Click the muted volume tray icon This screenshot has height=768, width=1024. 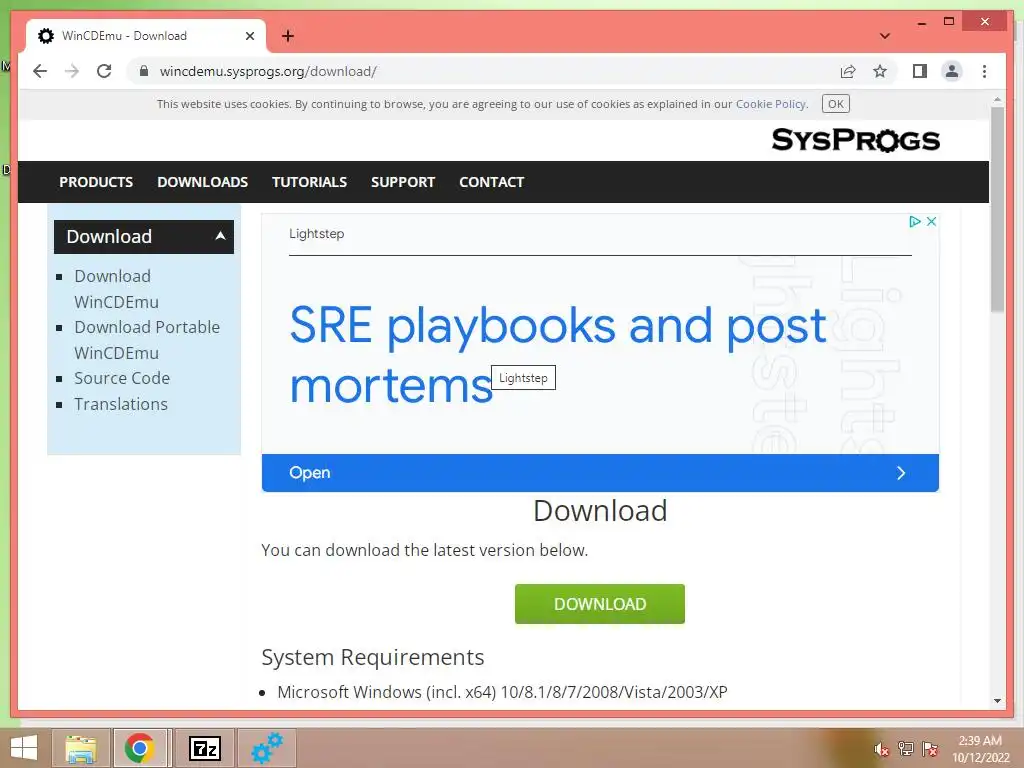click(x=881, y=749)
